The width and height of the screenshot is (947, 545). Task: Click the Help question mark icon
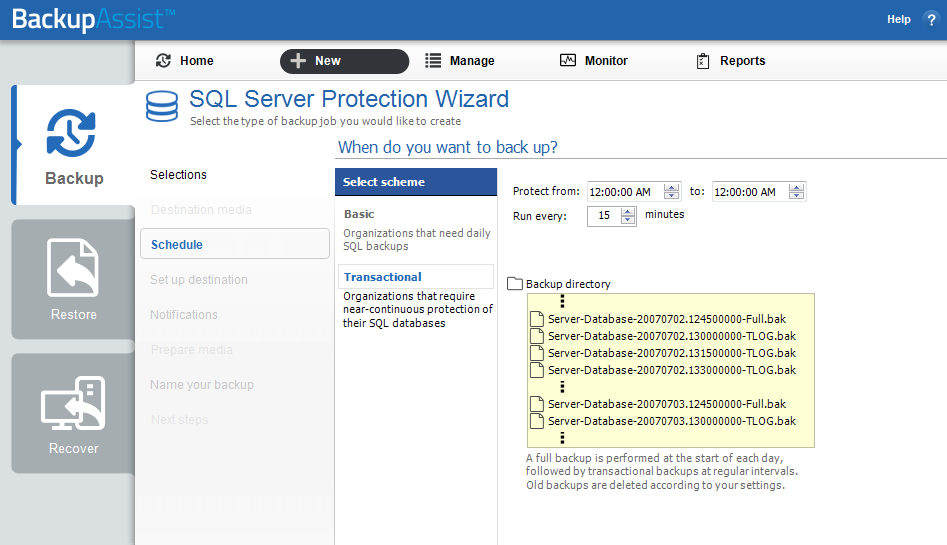tap(931, 19)
